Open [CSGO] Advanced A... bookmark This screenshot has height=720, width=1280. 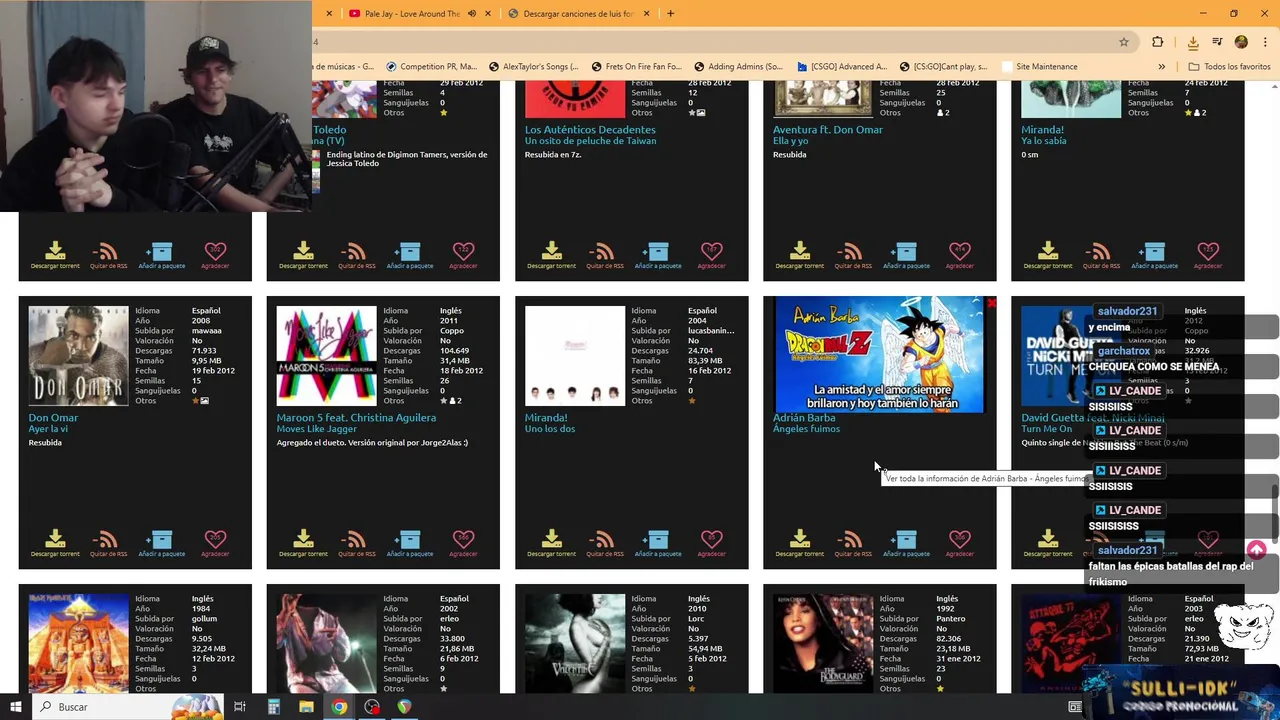pos(842,67)
